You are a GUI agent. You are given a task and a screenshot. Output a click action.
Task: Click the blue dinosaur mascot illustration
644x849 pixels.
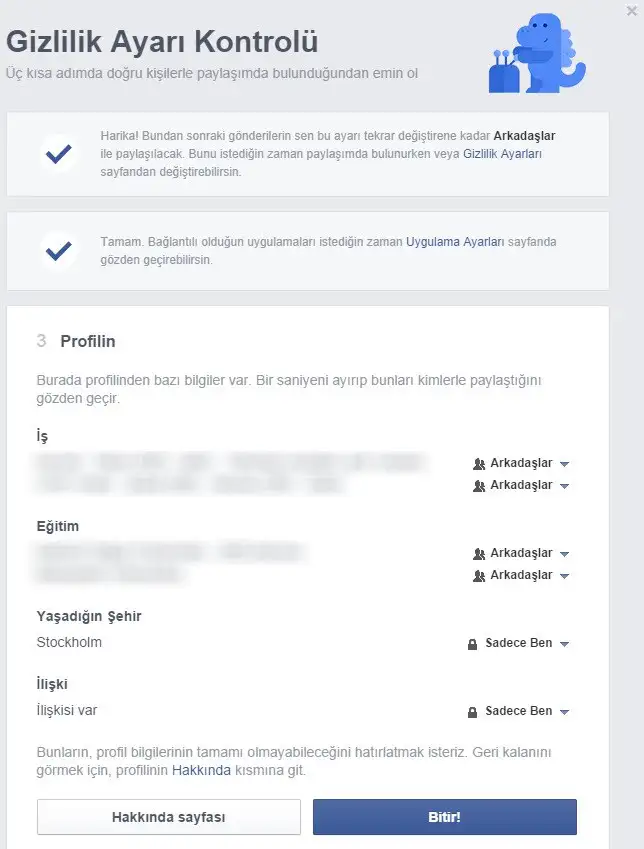pos(537,53)
